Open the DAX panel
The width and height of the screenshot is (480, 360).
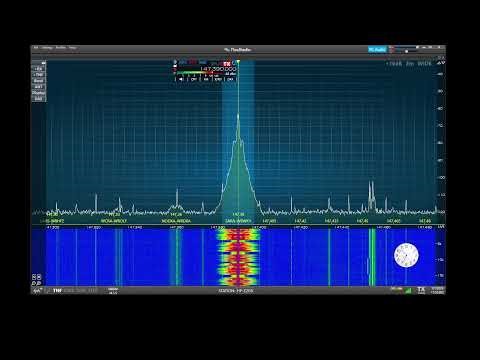point(39,99)
